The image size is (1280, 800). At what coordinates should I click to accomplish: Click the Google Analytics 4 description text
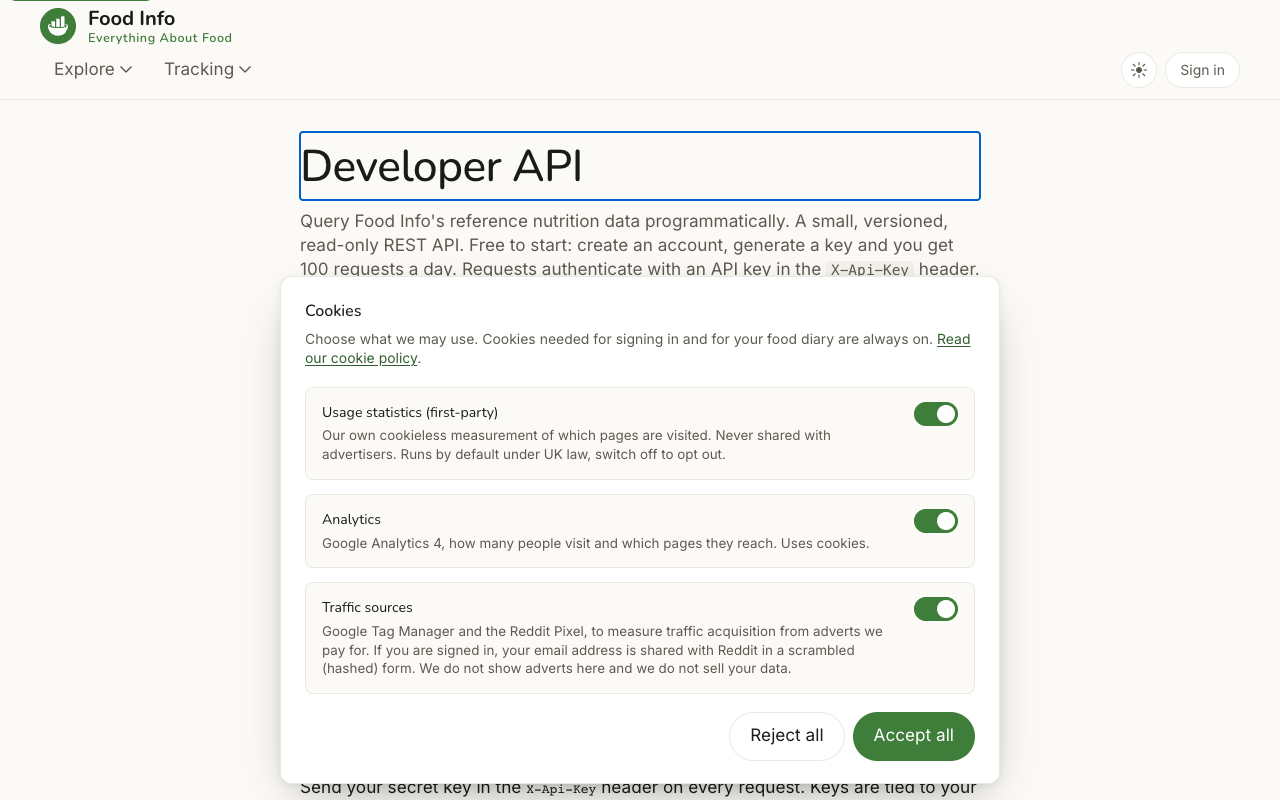click(x=595, y=544)
